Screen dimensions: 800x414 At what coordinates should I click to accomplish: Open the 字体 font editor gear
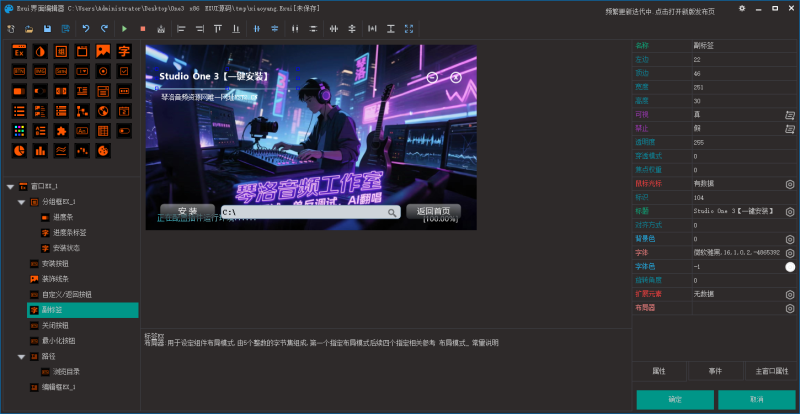[790, 253]
